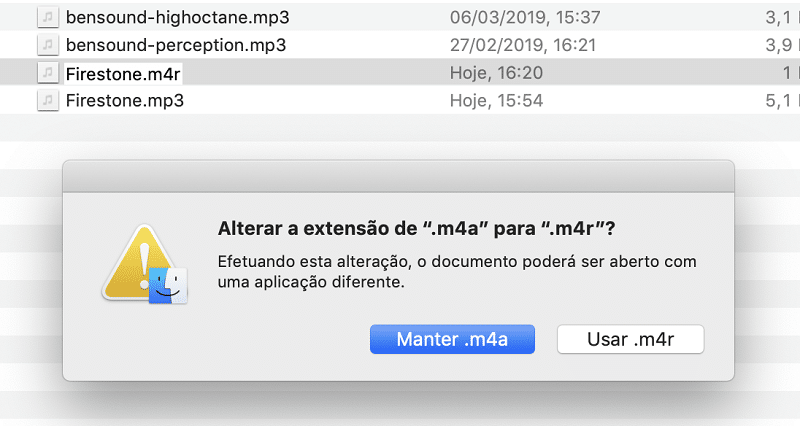Choose the Usar .m4r button
800x426 pixels.
[x=630, y=338]
